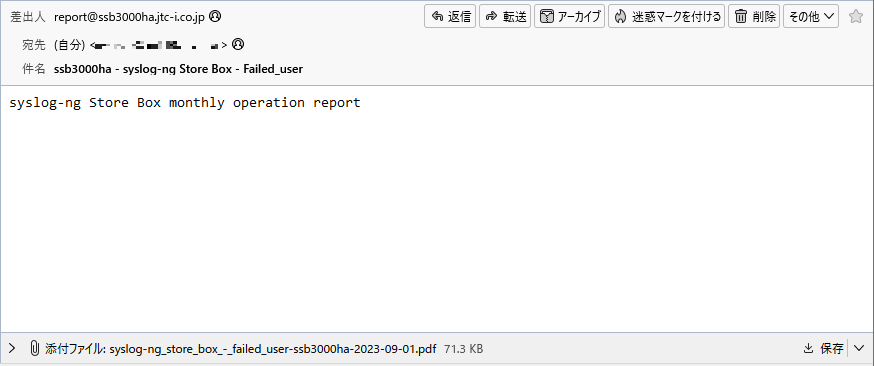
Task: Click the archive box icon
Action: 547,17
